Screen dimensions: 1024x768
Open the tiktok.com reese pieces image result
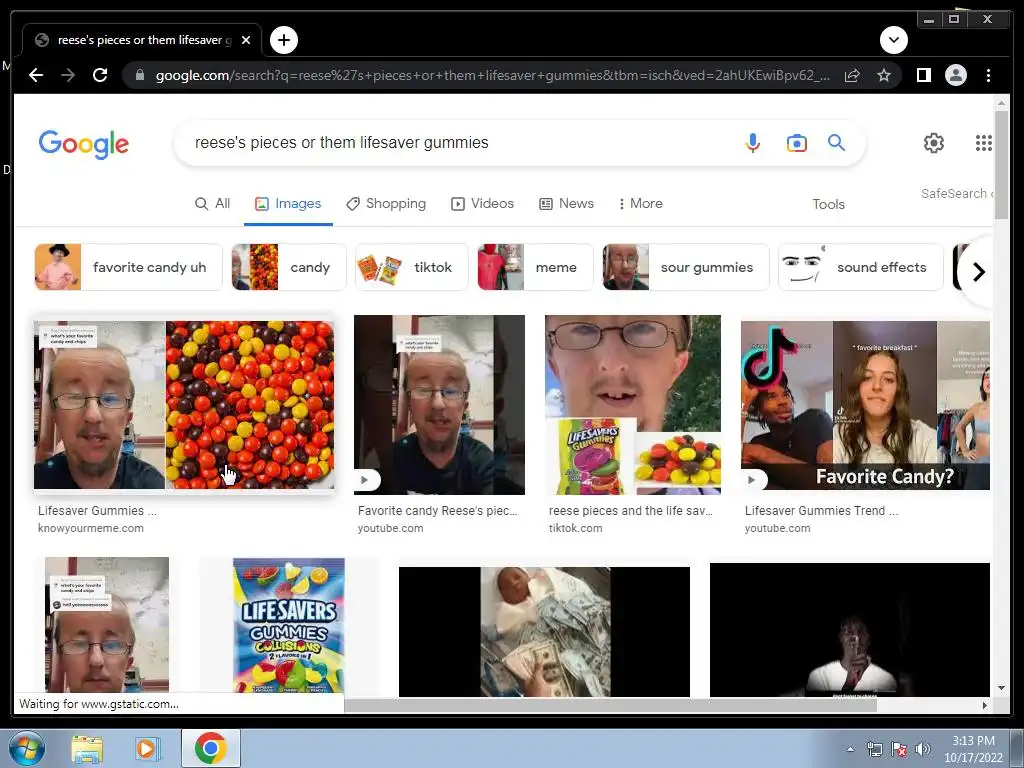633,405
